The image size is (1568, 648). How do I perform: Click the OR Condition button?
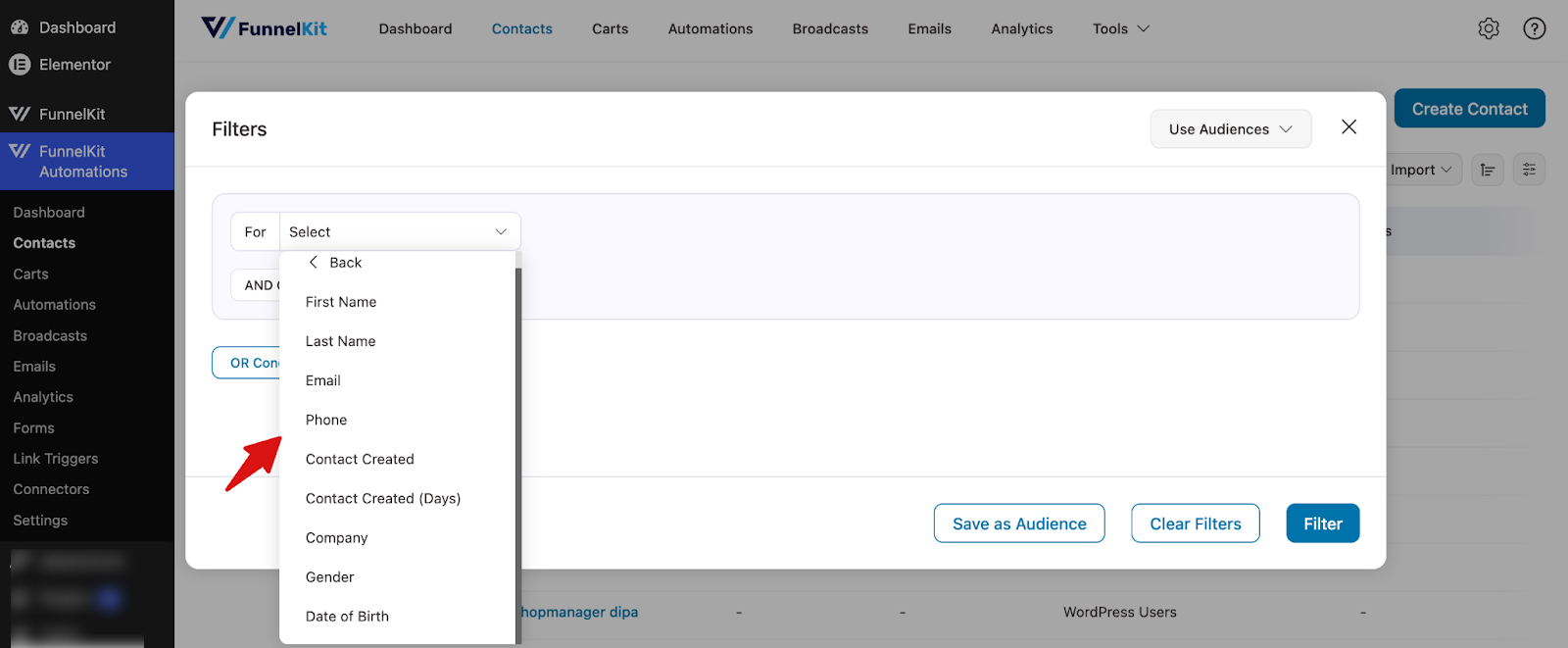(x=247, y=363)
